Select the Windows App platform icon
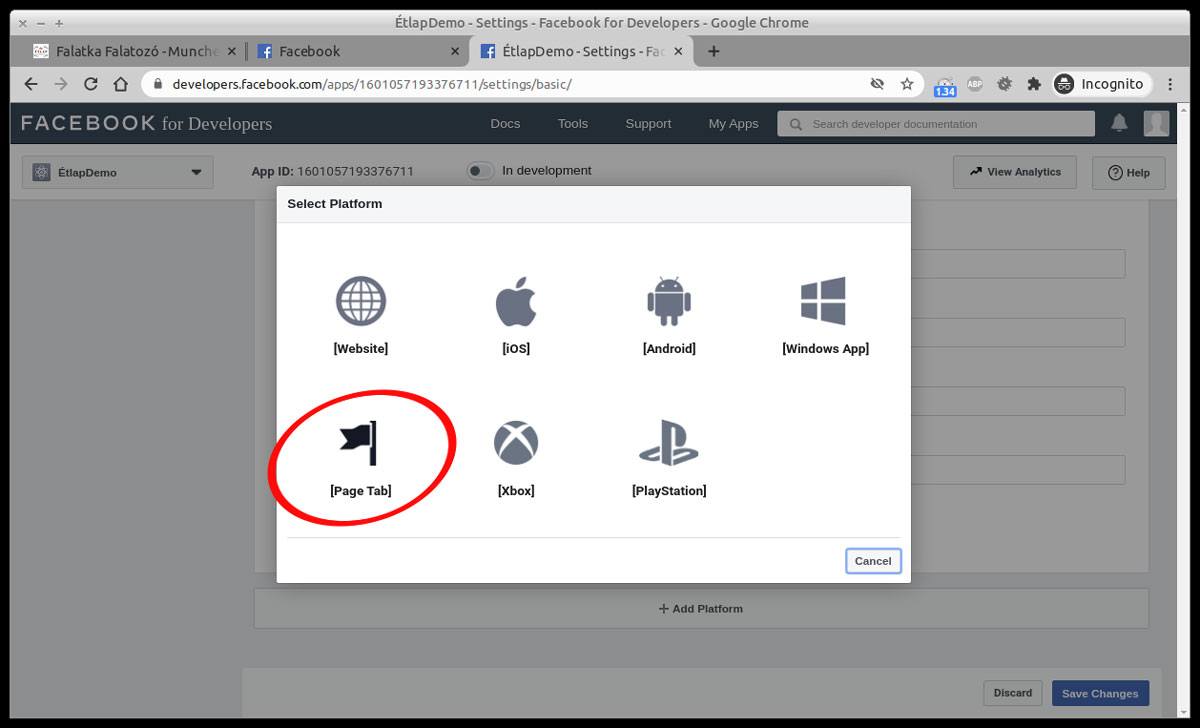1200x728 pixels. (824, 301)
